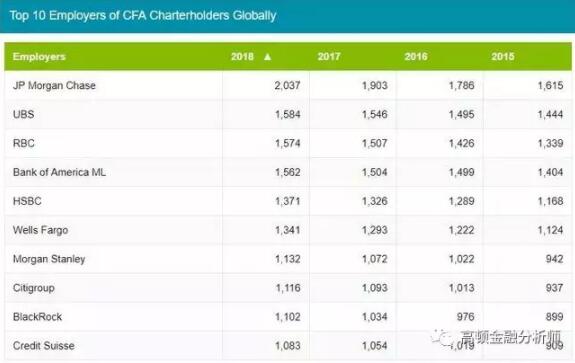Screen dimensions: 575x363
Task: Select the Wells Fargo employer name
Action: coord(40,230)
